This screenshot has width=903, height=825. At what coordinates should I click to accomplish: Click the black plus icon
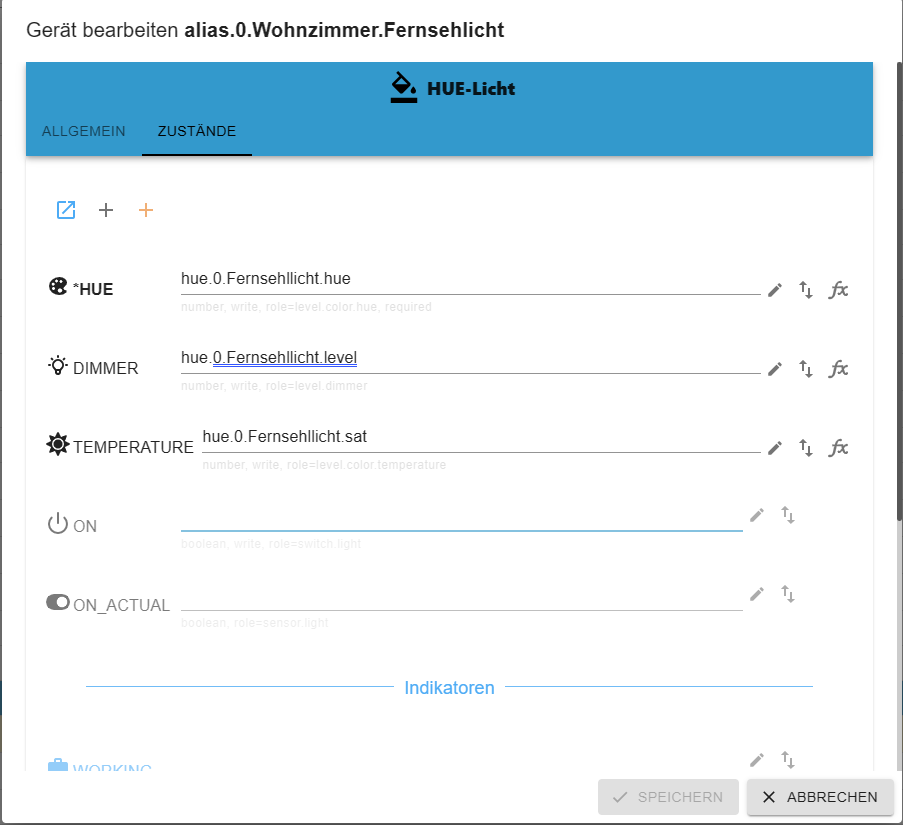tap(106, 210)
